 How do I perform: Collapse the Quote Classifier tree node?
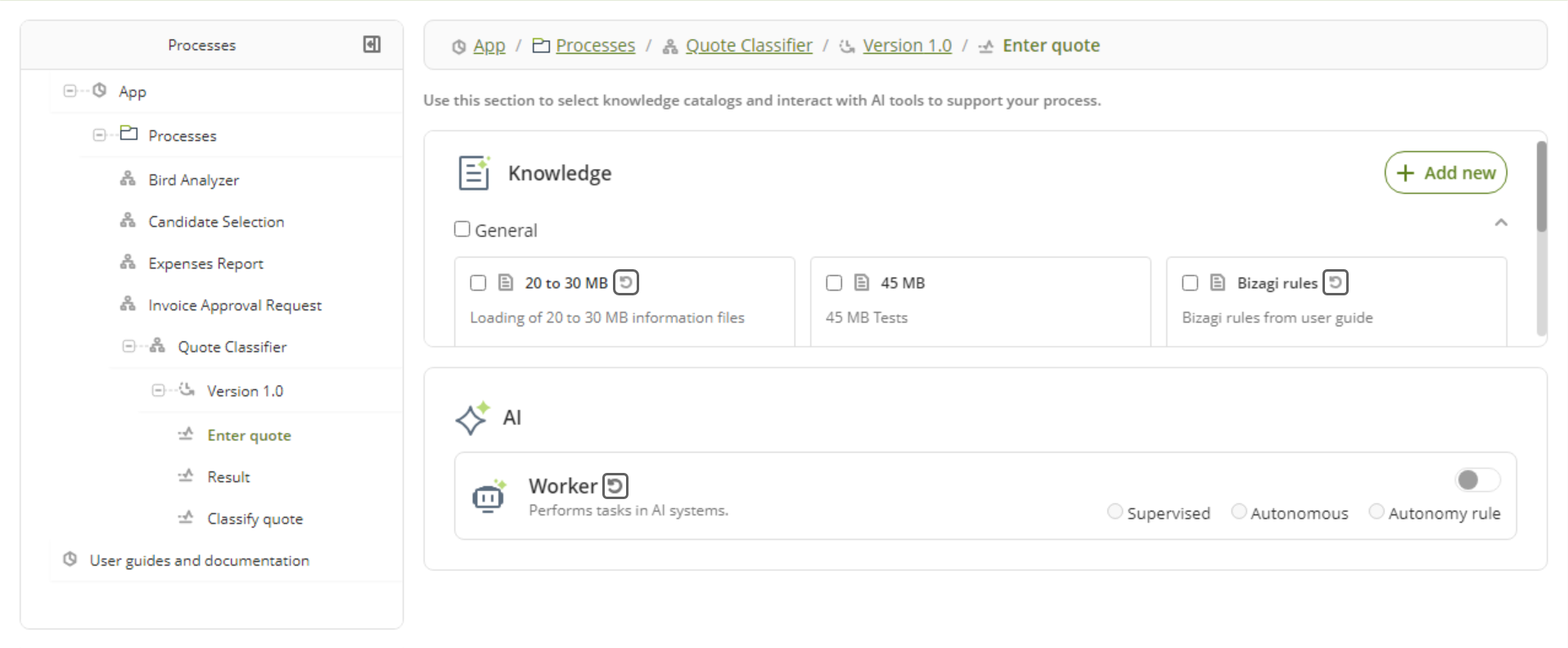coord(128,346)
